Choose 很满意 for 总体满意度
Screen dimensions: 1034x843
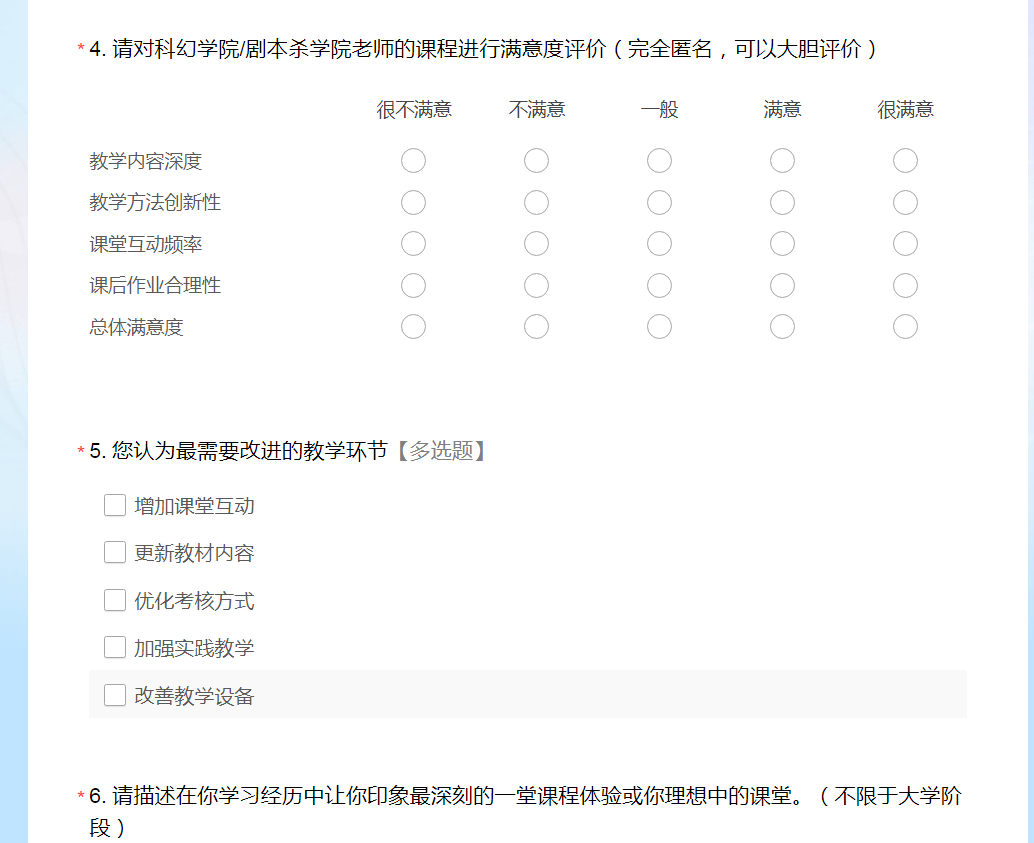click(x=905, y=327)
